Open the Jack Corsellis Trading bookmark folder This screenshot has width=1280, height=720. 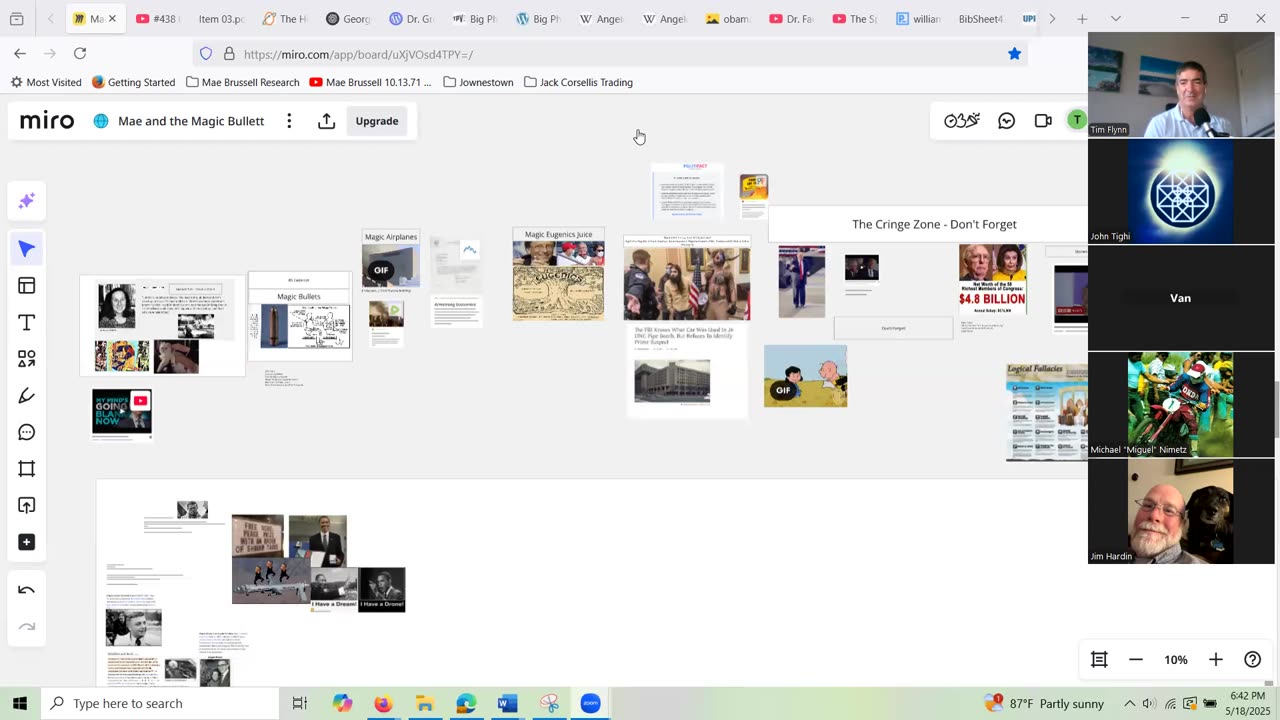pyautogui.click(x=578, y=82)
